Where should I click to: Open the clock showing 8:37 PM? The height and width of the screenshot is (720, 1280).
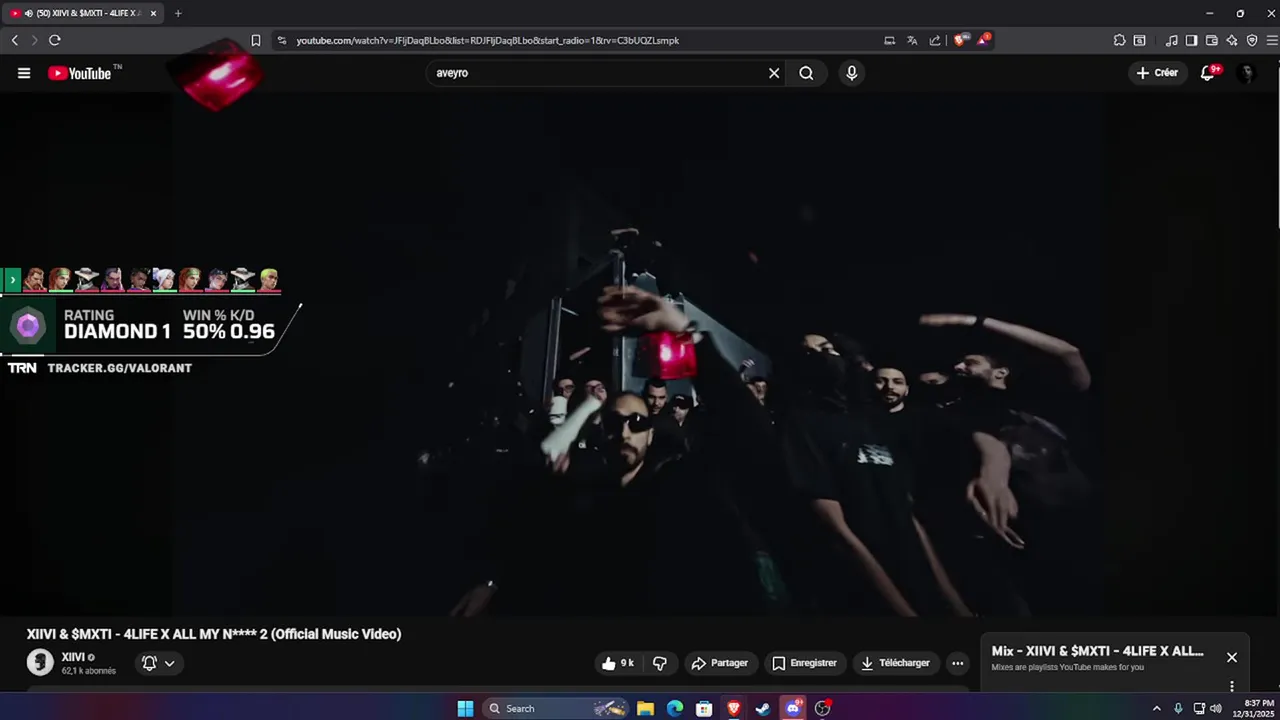coord(1253,708)
